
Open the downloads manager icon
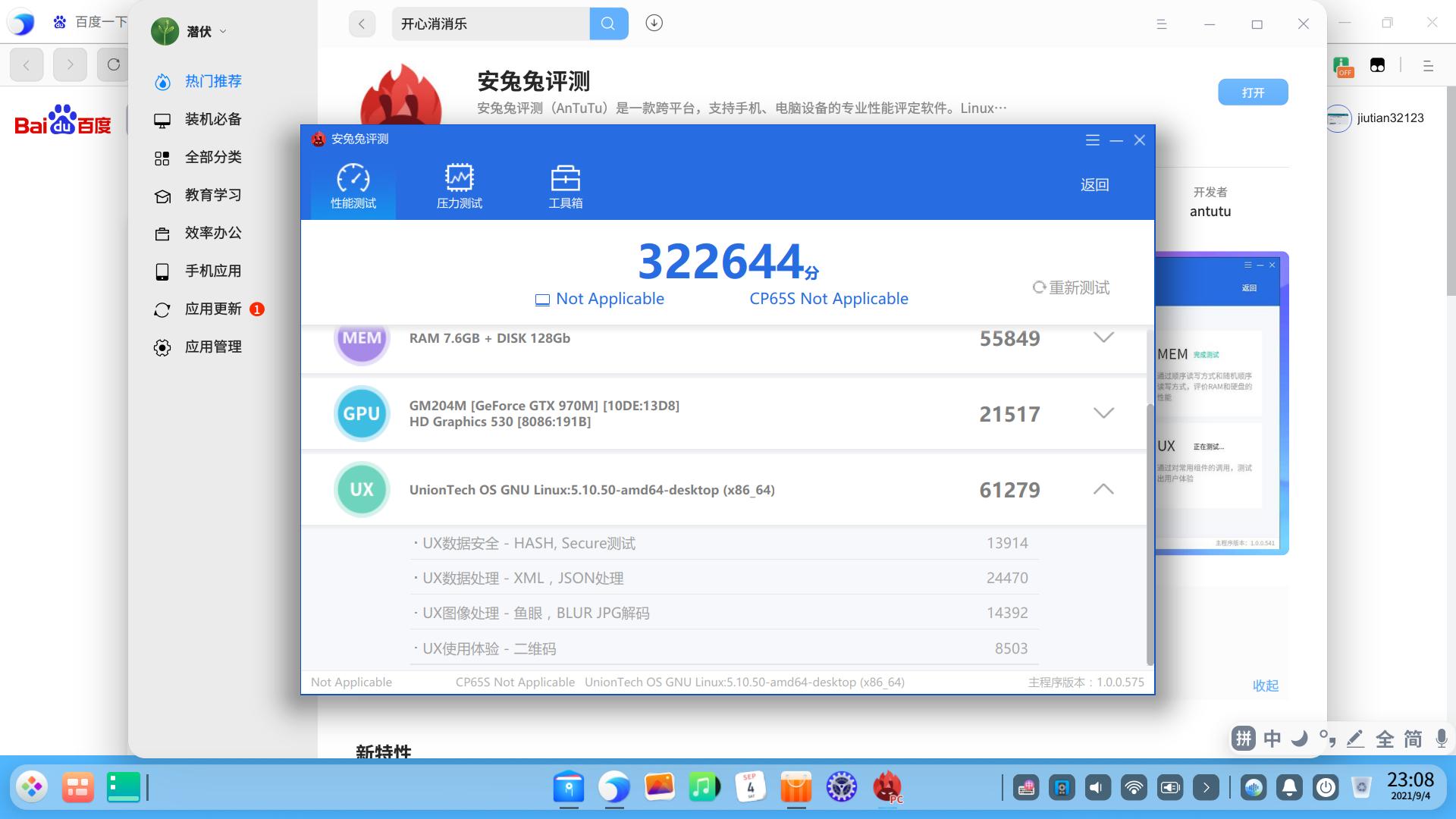(654, 24)
